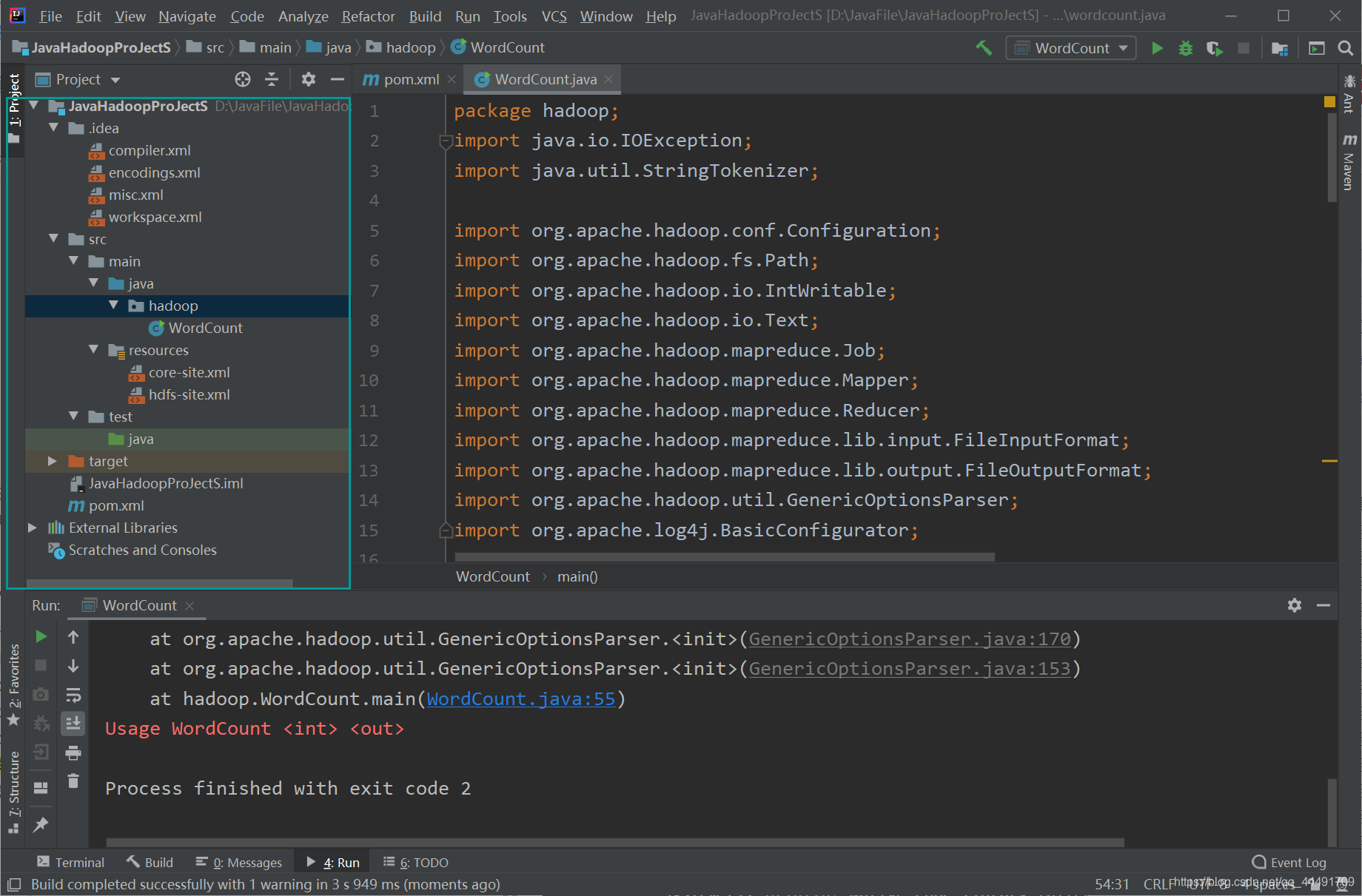Toggle the Project tool window side tab
The height and width of the screenshot is (896, 1362).
(x=14, y=108)
